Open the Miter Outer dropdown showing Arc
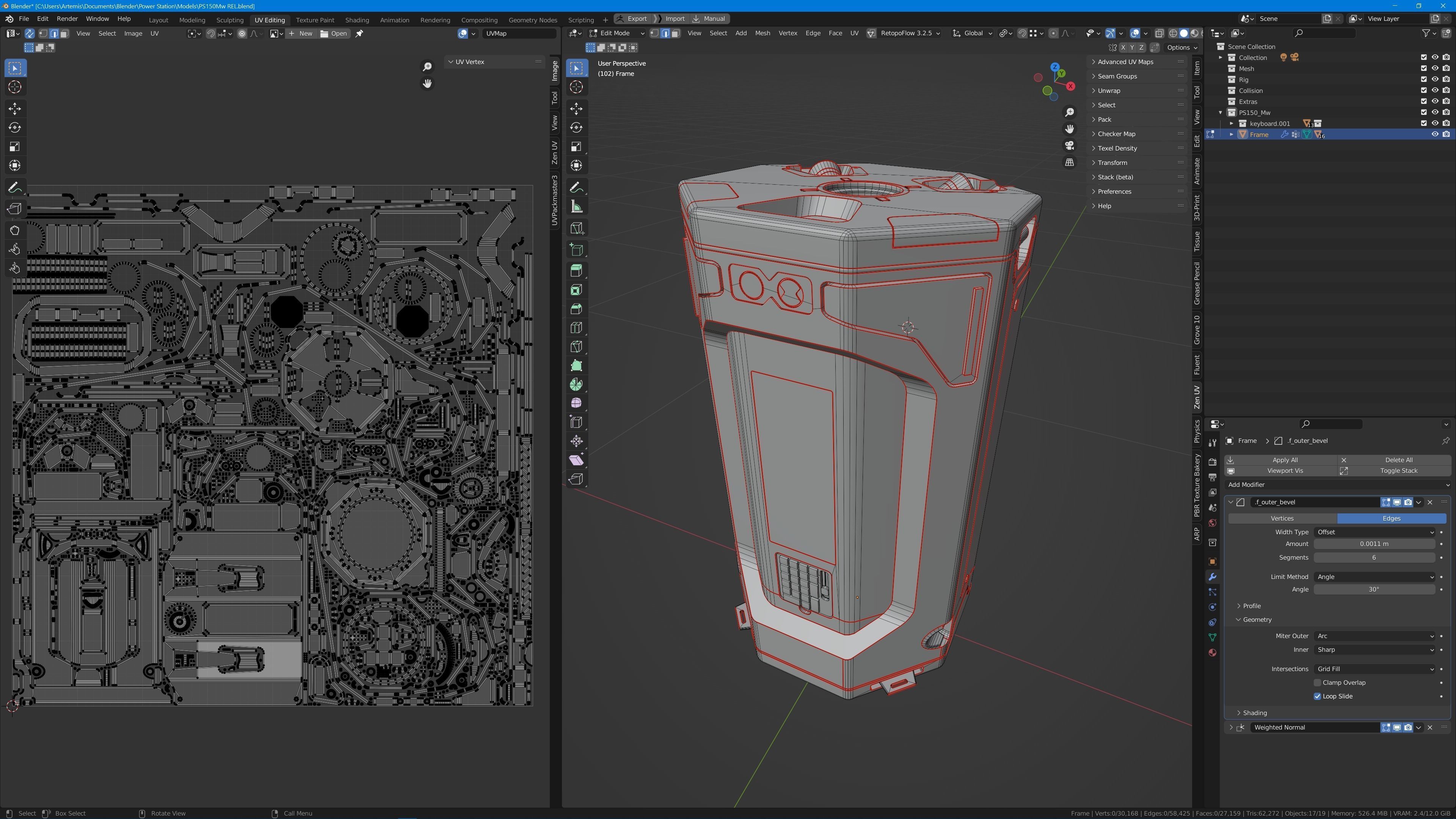The image size is (1456, 819). point(1374,637)
